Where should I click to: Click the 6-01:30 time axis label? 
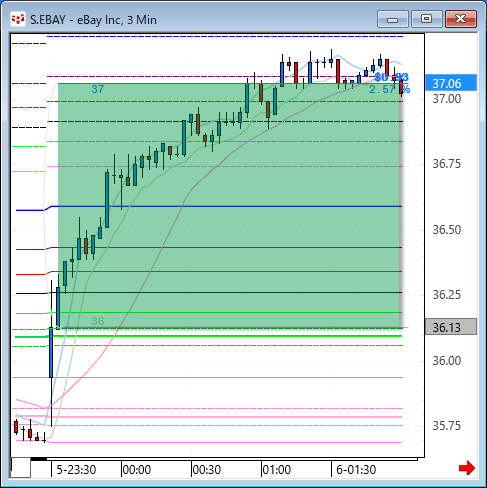pyautogui.click(x=356, y=470)
